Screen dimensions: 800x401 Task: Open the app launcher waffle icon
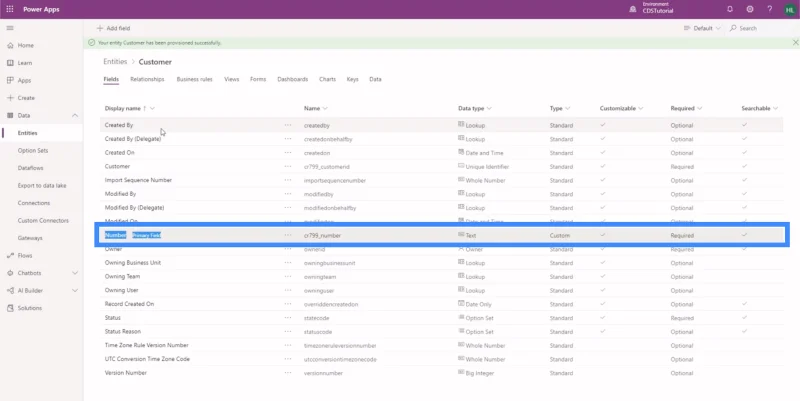tap(10, 9)
